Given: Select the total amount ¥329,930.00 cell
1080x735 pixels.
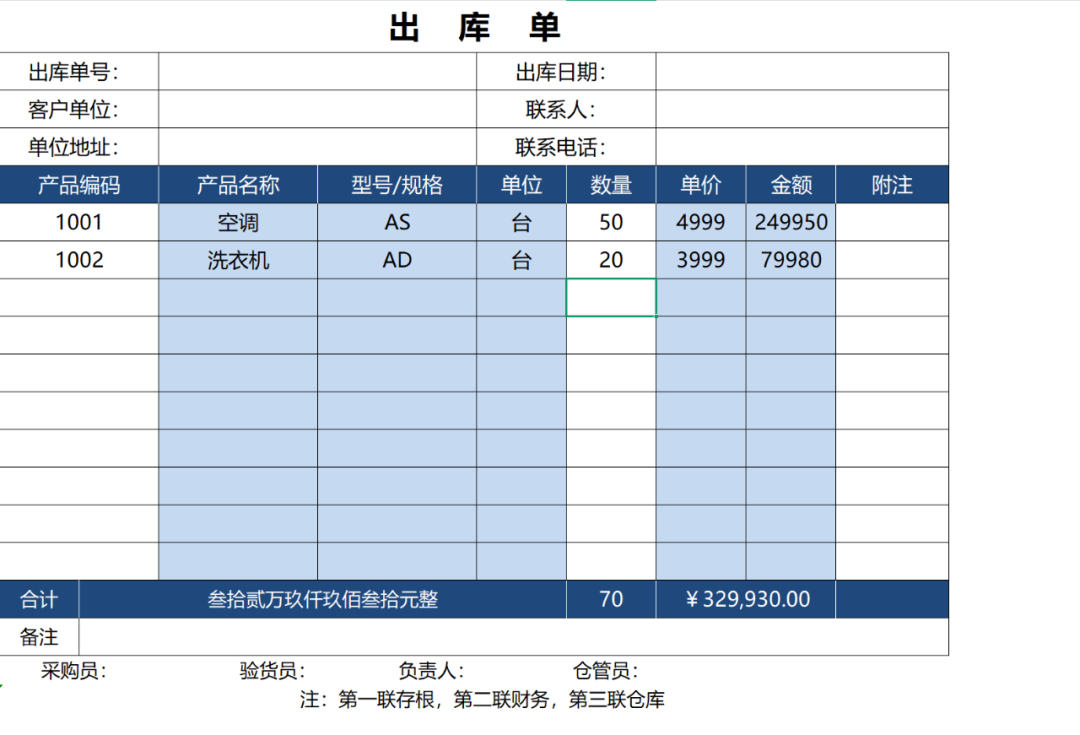Looking at the screenshot, I should click(x=746, y=599).
